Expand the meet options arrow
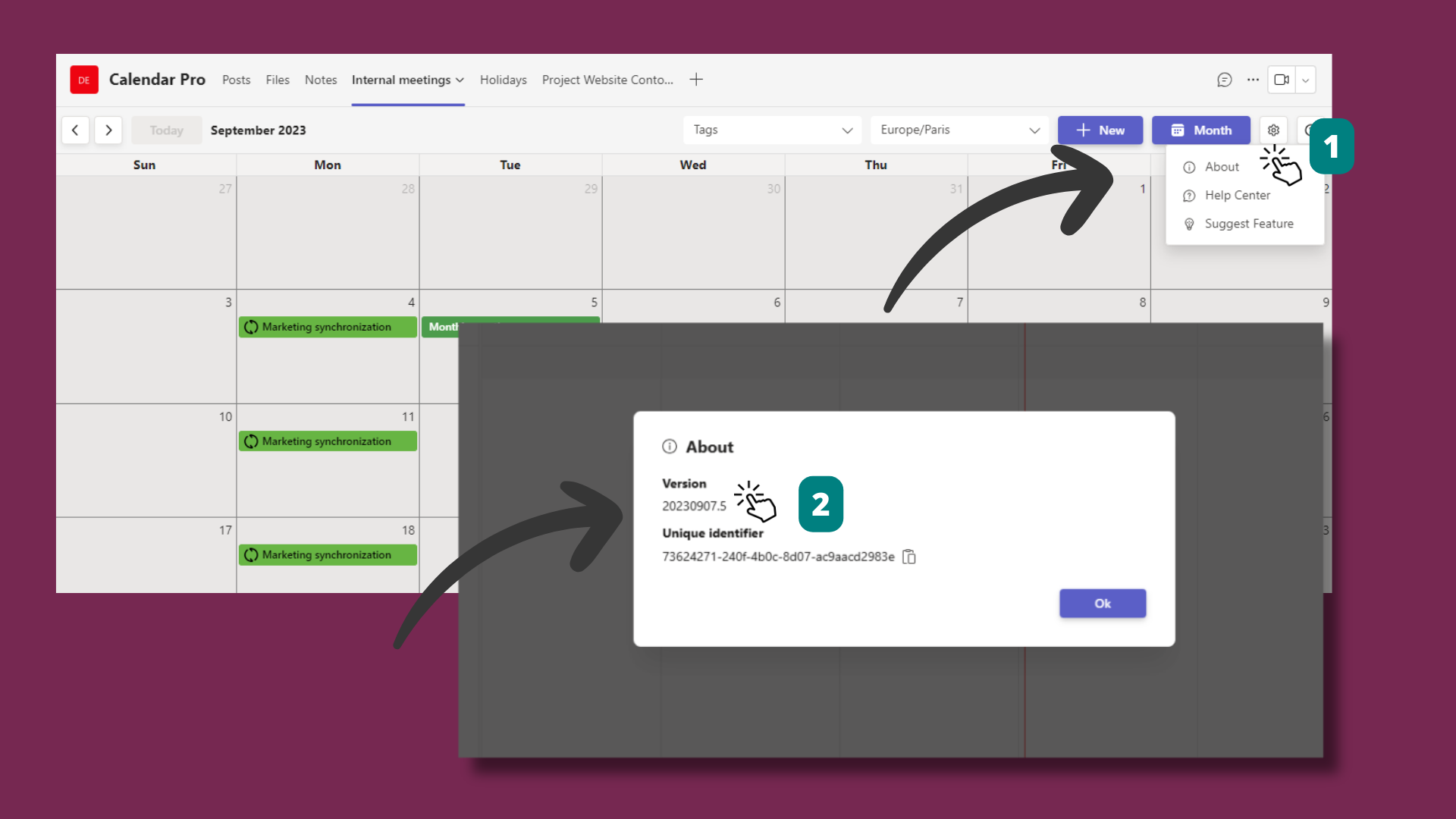The image size is (1456, 819). click(x=1305, y=80)
